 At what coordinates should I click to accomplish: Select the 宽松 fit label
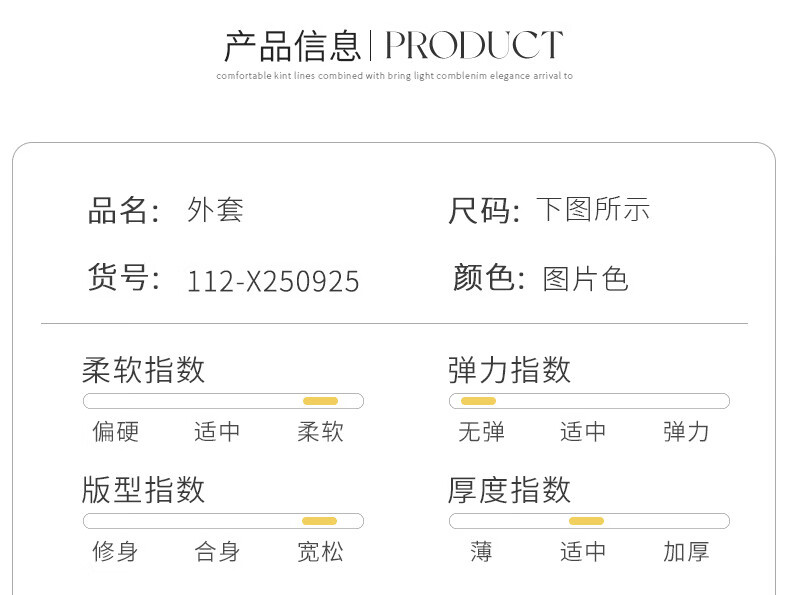320,551
